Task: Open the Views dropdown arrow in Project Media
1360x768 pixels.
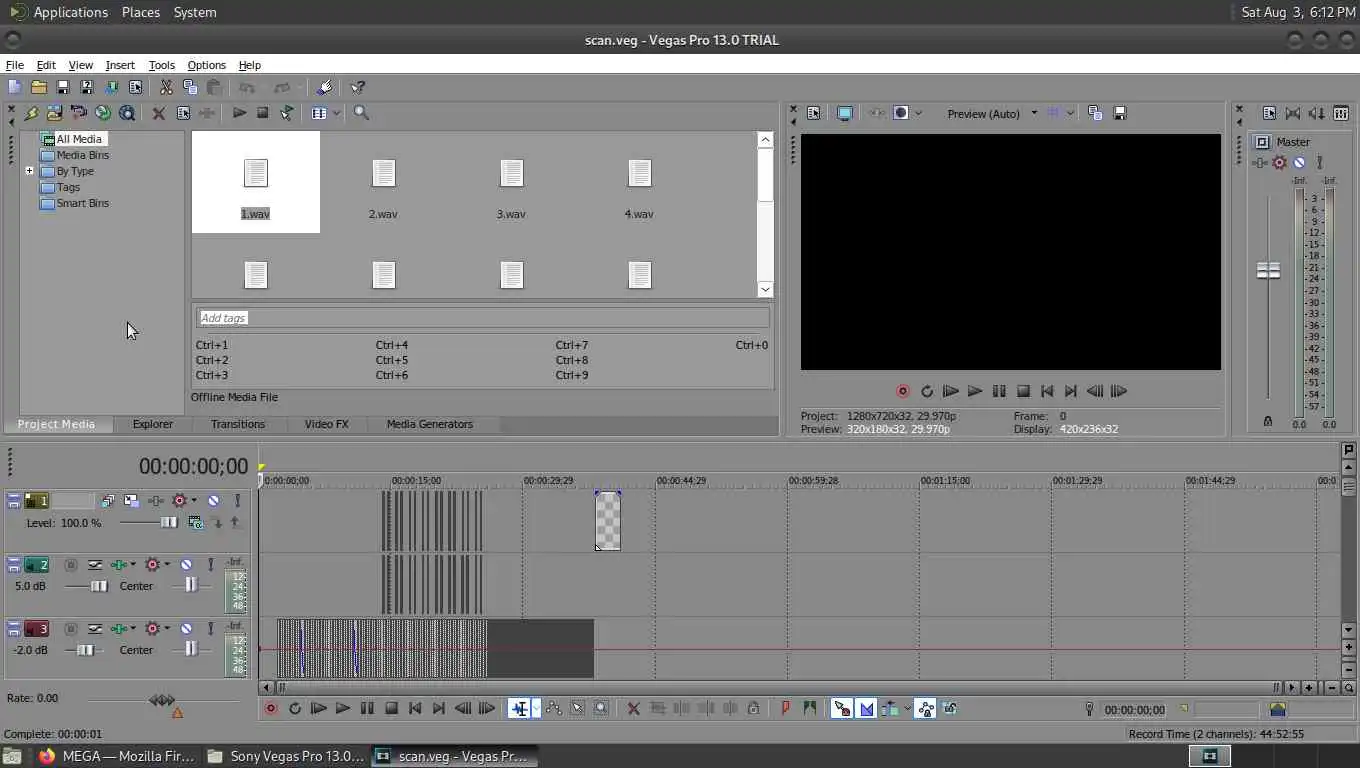Action: pyautogui.click(x=337, y=113)
